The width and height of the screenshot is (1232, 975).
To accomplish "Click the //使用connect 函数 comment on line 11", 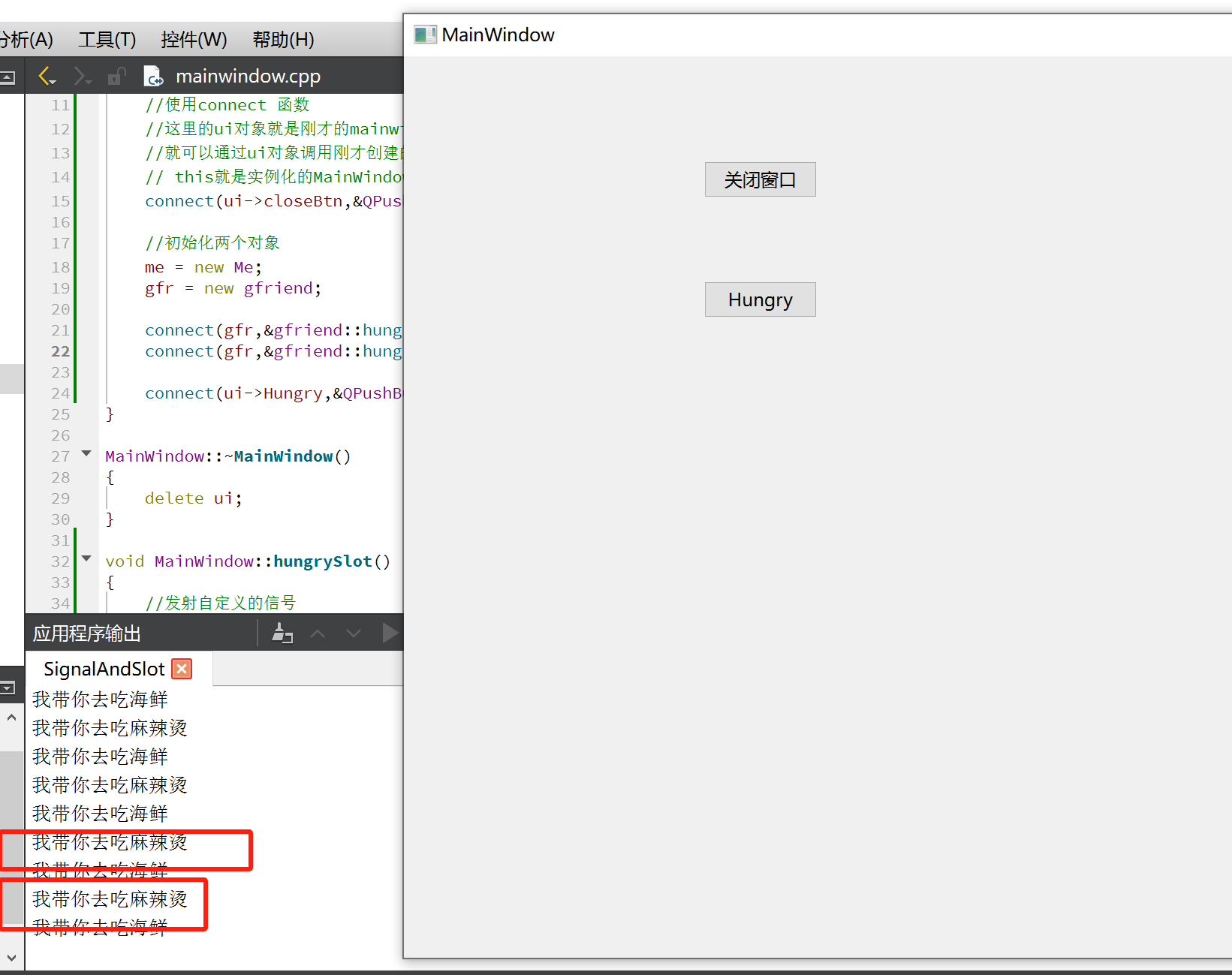I will pyautogui.click(x=227, y=104).
